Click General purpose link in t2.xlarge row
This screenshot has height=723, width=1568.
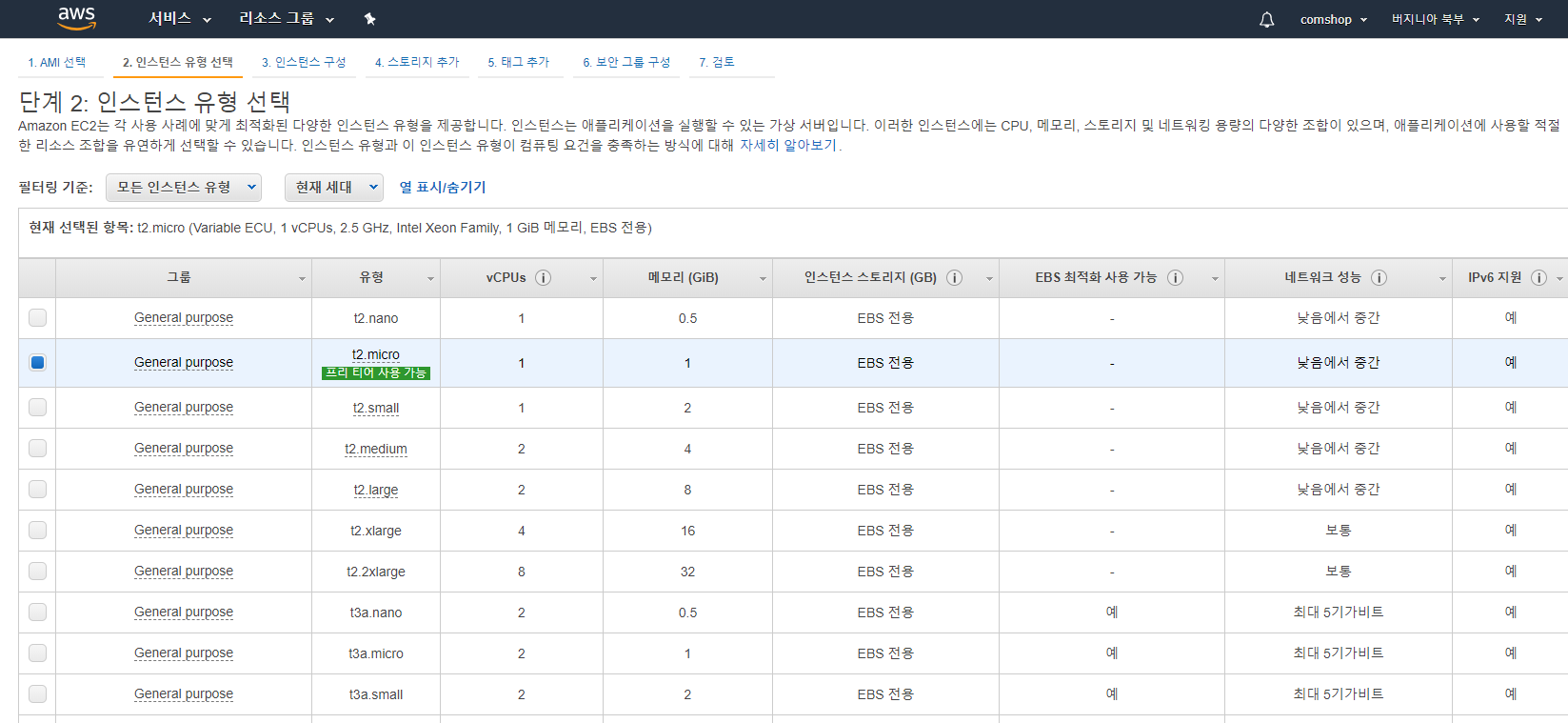[184, 531]
